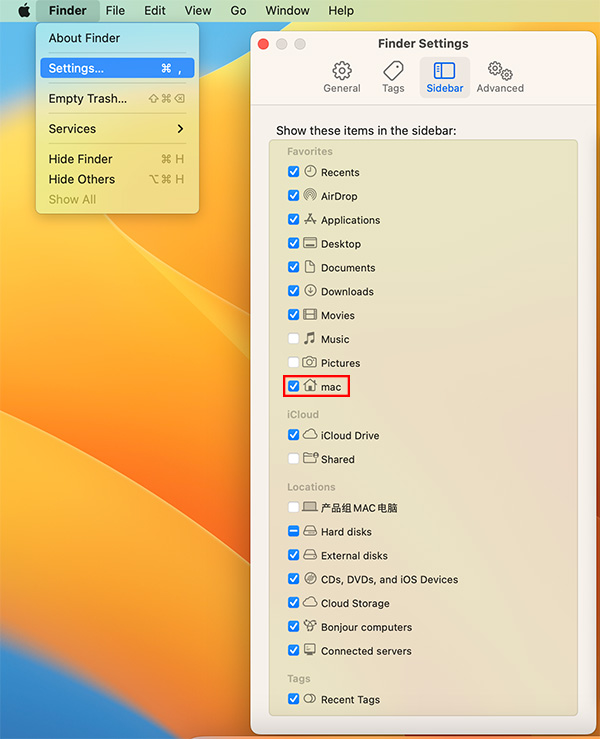This screenshot has width=600, height=739.
Task: Click the Pictures camera icon
Action: click(310, 362)
